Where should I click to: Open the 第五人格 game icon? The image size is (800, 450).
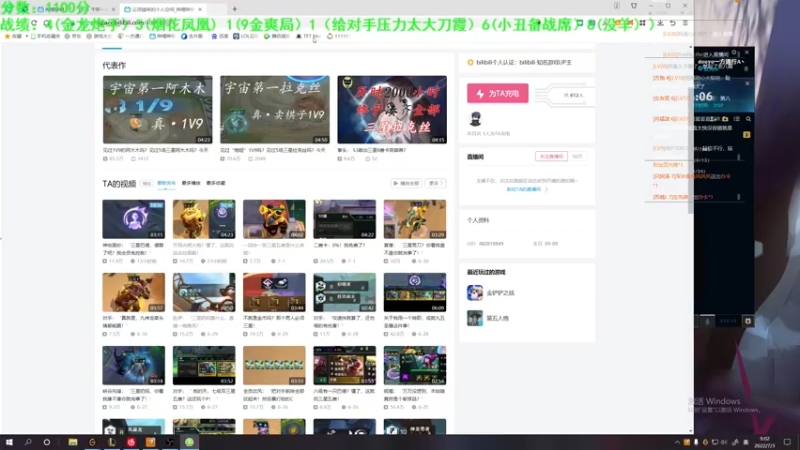click(474, 318)
